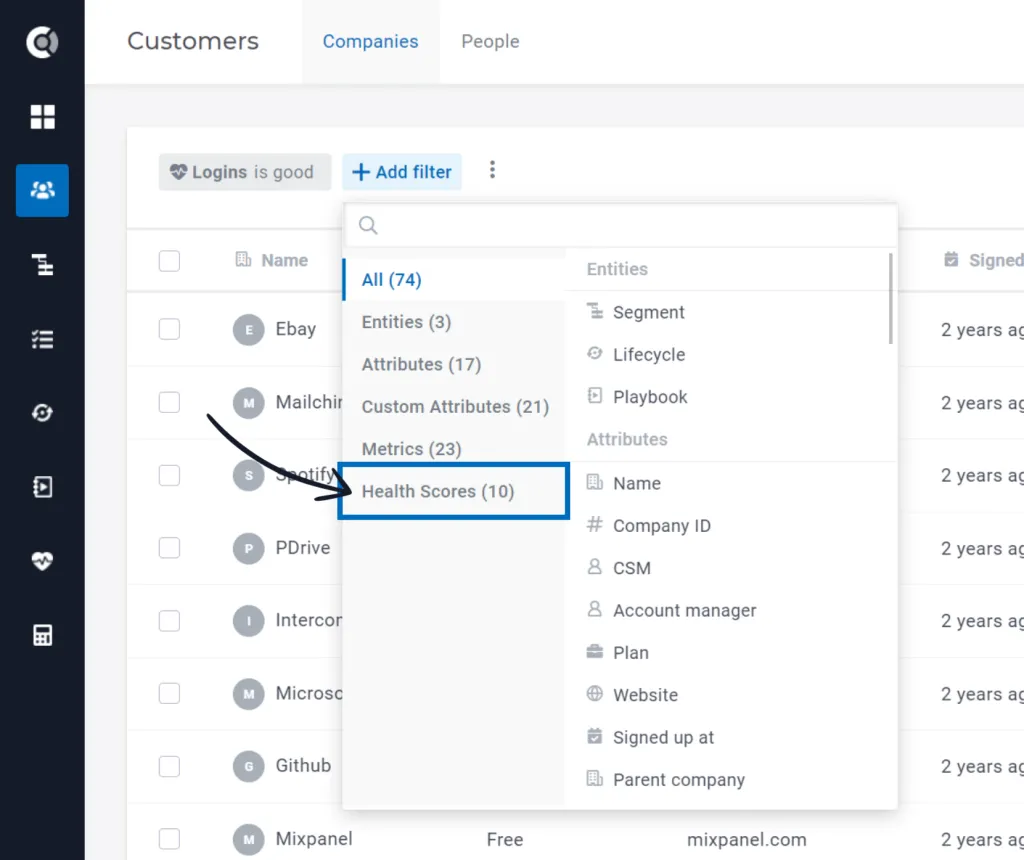The image size is (1024, 860).
Task: Check the Mixpanel row checkbox
Action: pos(169,839)
